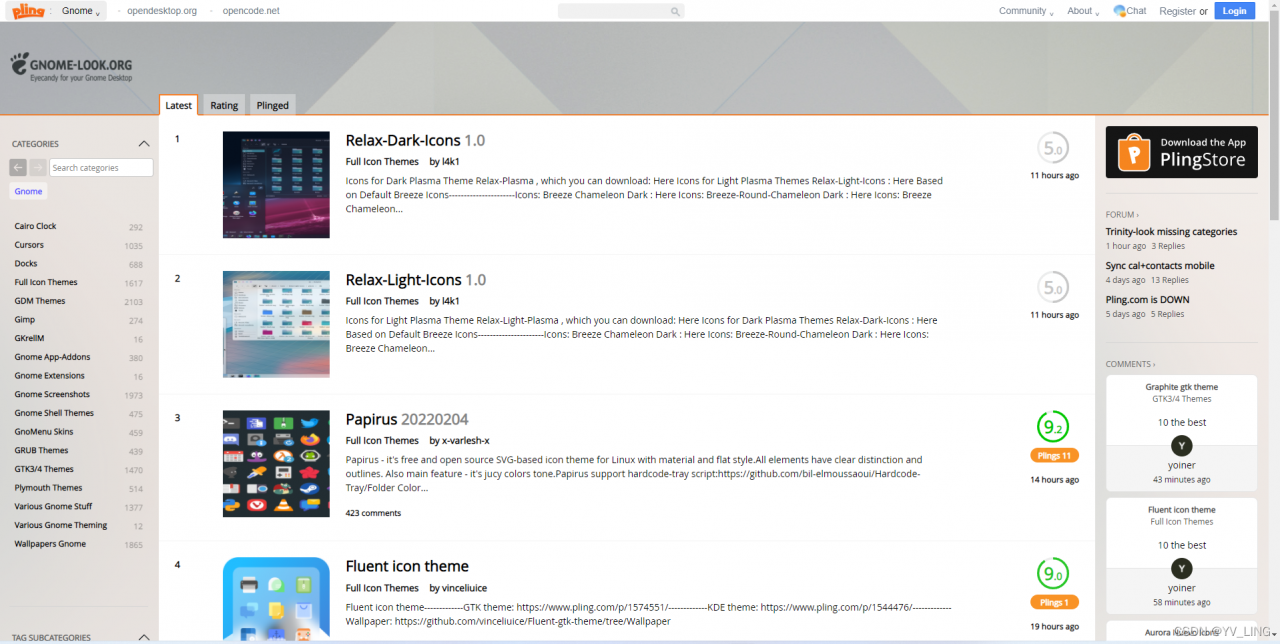This screenshot has height=644, width=1280.
Task: Open Pling.com is DOWN forum post
Action: tap(1147, 299)
